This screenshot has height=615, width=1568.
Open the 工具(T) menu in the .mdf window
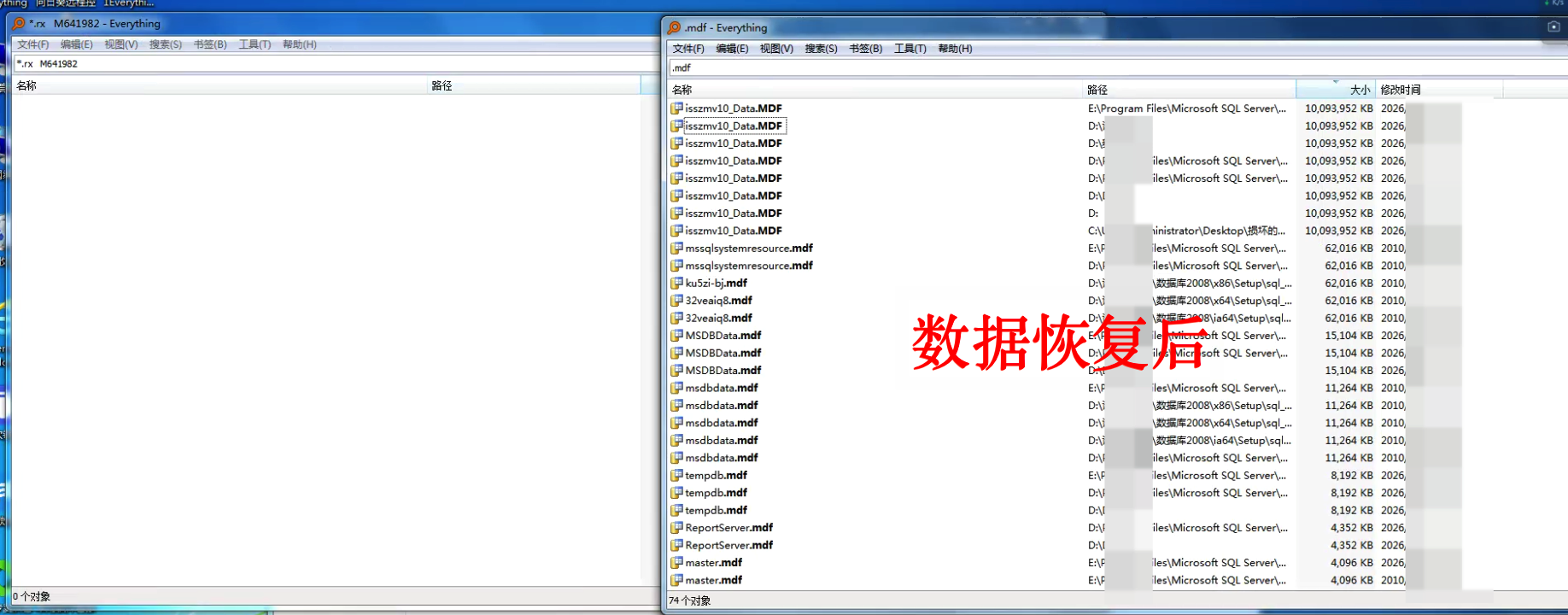(910, 49)
